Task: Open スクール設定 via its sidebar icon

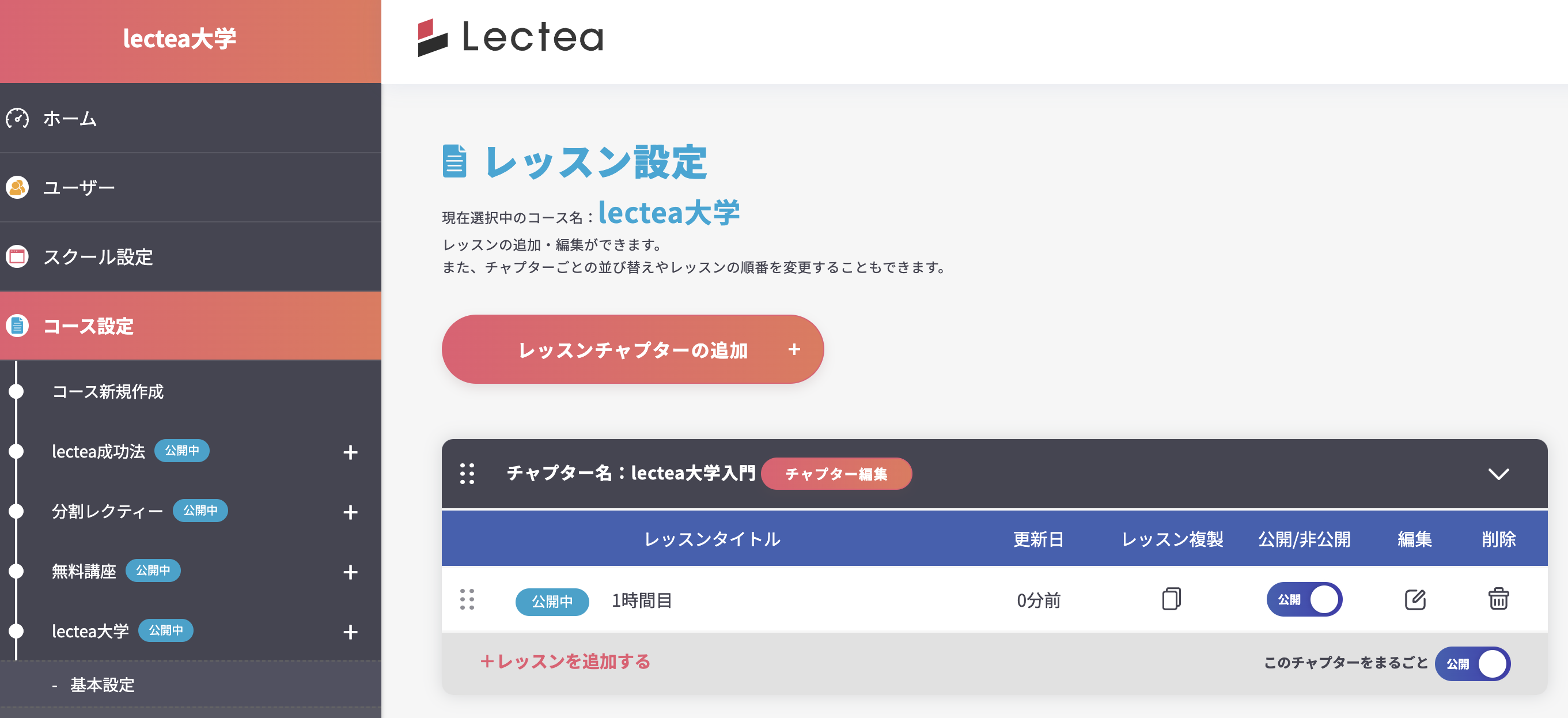Action: 17,257
